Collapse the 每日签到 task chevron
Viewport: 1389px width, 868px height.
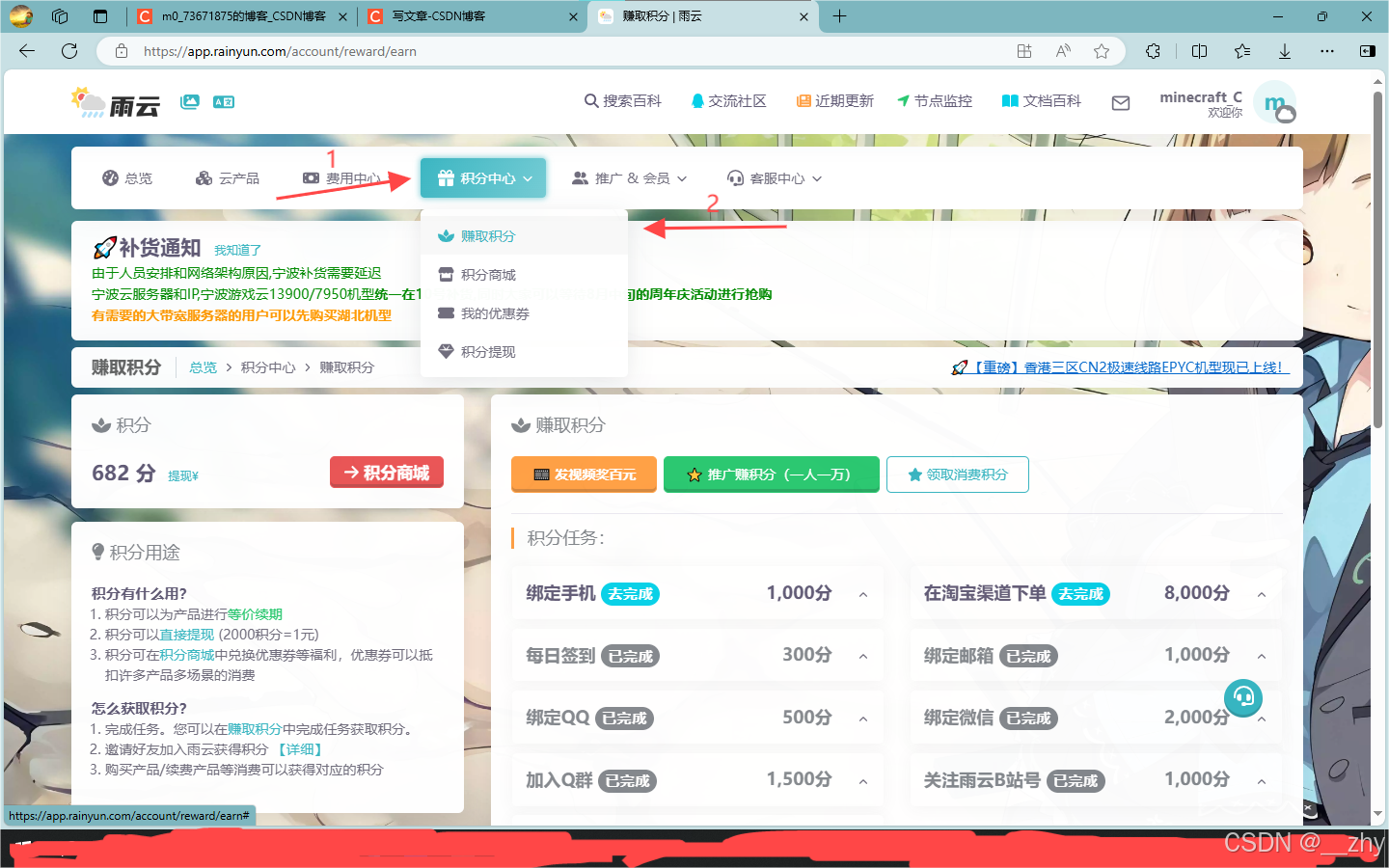coord(863,657)
